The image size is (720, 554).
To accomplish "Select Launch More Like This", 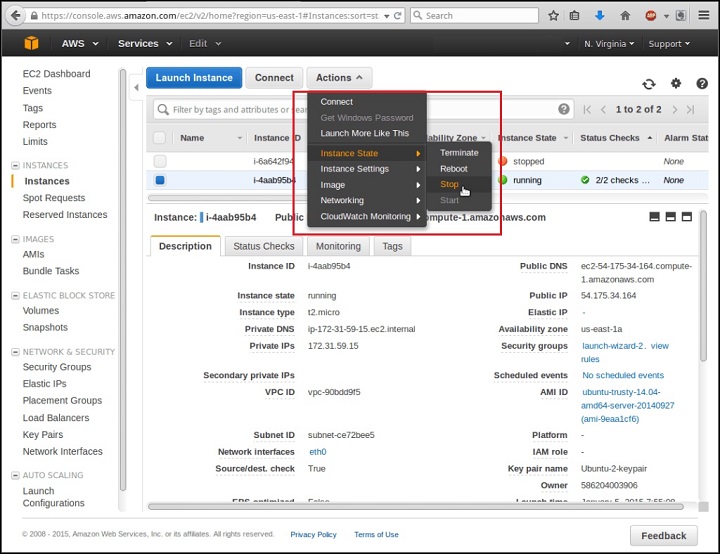I will pyautogui.click(x=365, y=133).
